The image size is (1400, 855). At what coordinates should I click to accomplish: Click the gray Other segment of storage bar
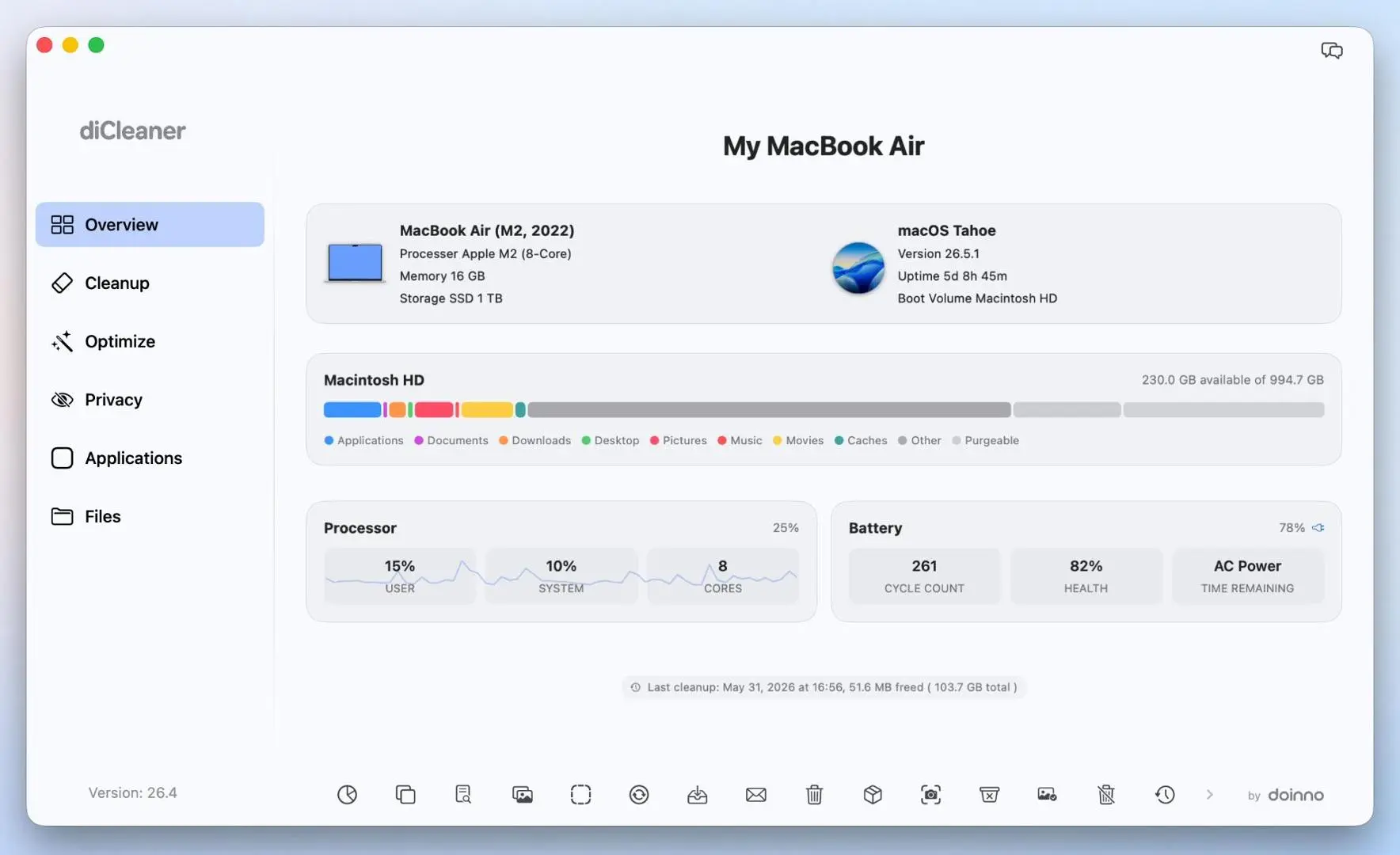tap(769, 410)
